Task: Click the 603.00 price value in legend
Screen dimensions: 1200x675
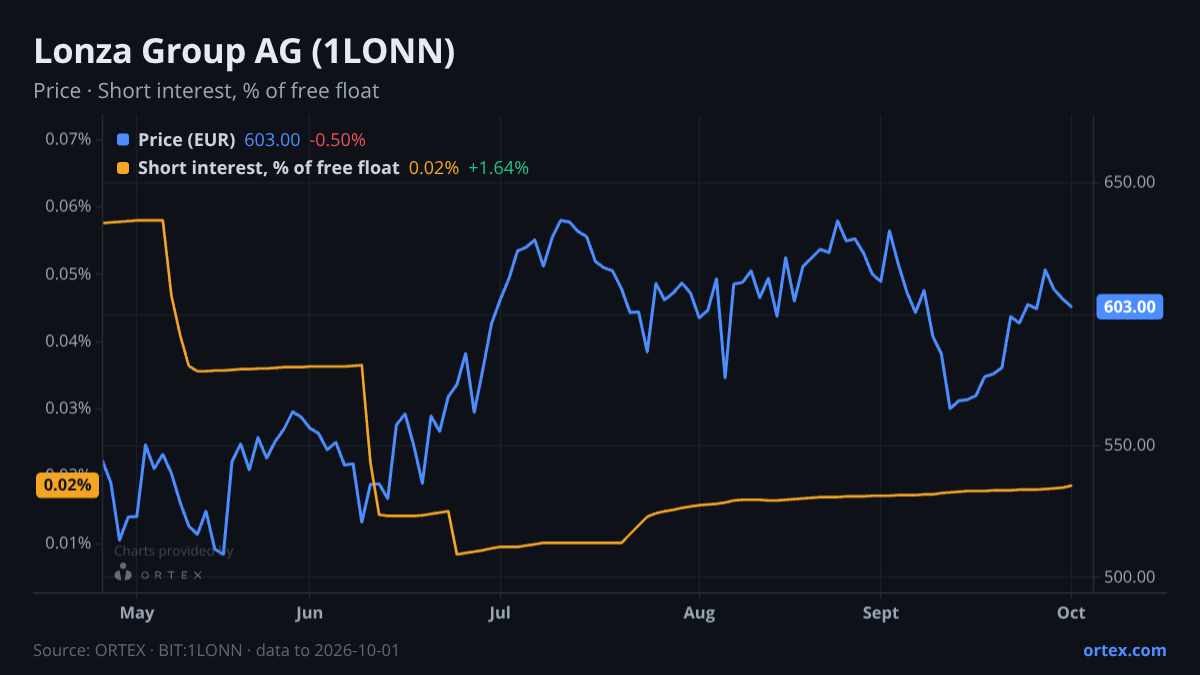Action: pos(272,140)
